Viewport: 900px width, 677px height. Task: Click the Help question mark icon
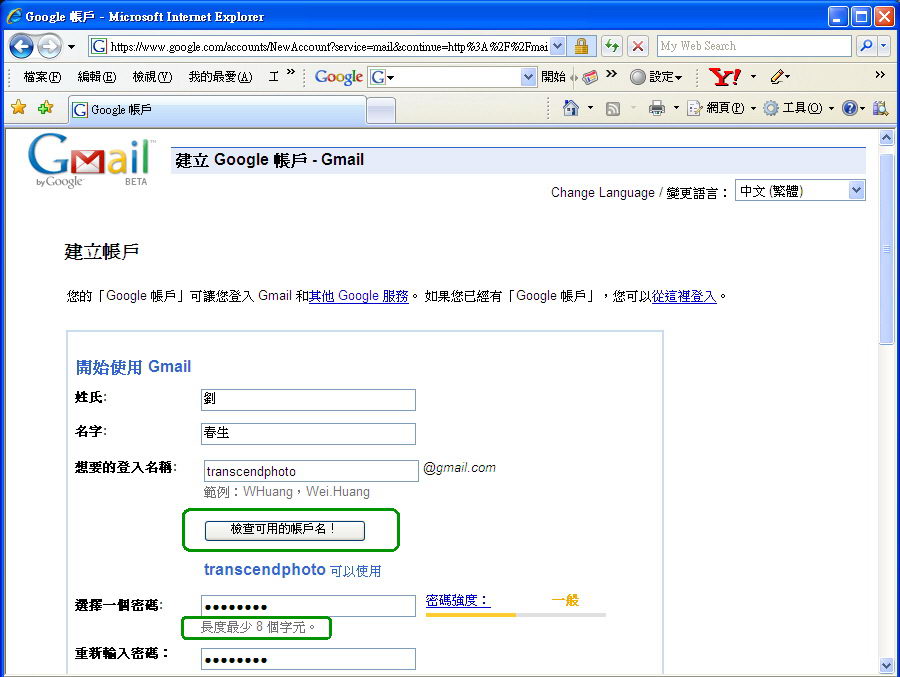coord(850,108)
